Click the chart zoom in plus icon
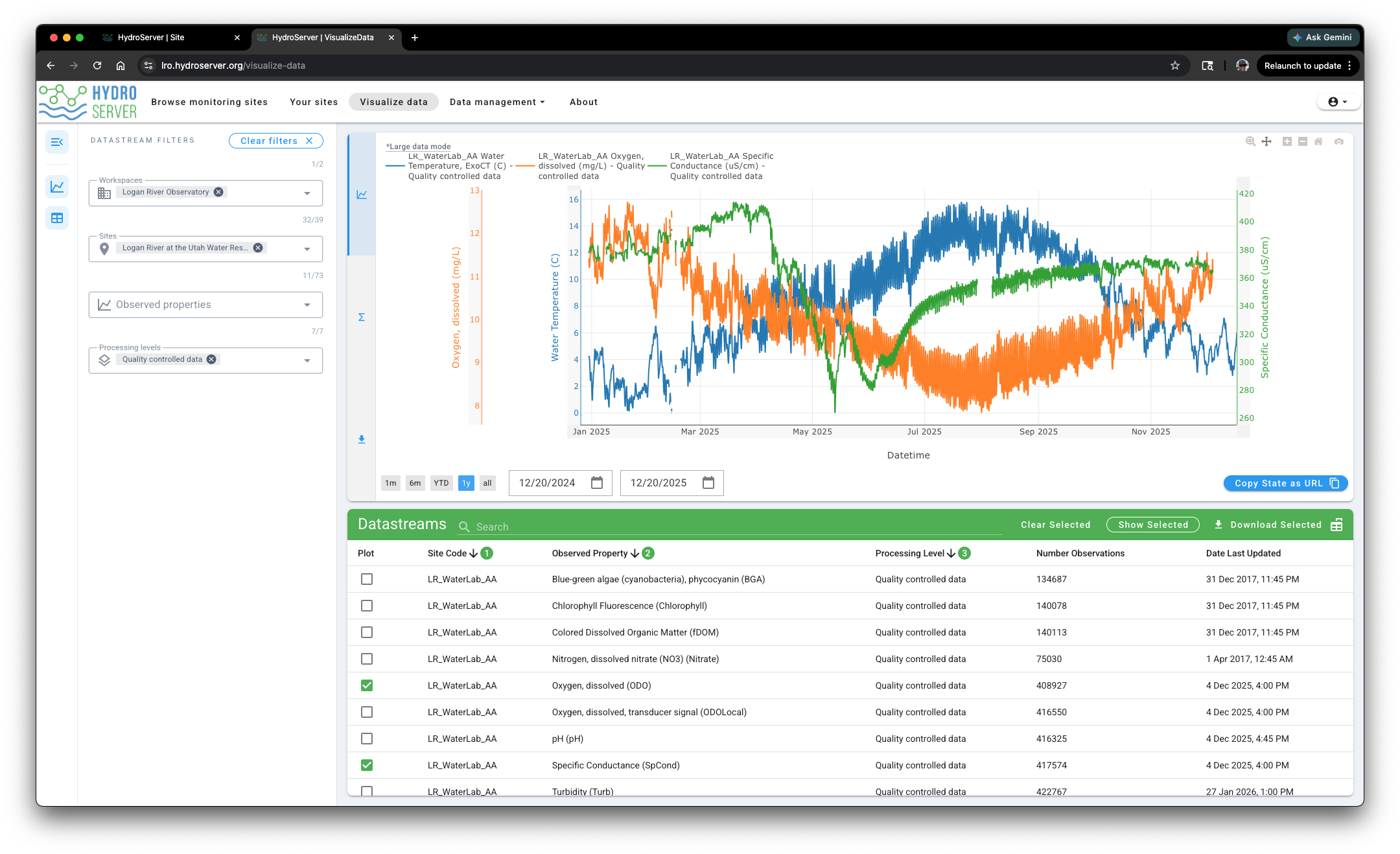The width and height of the screenshot is (1400, 854). point(1287,141)
